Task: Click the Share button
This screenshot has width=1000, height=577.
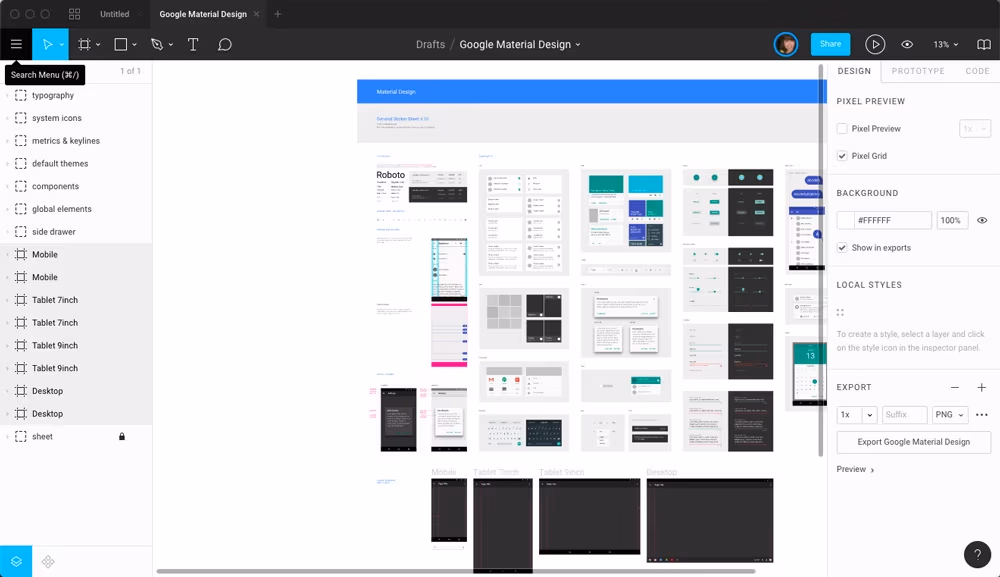Action: click(830, 44)
